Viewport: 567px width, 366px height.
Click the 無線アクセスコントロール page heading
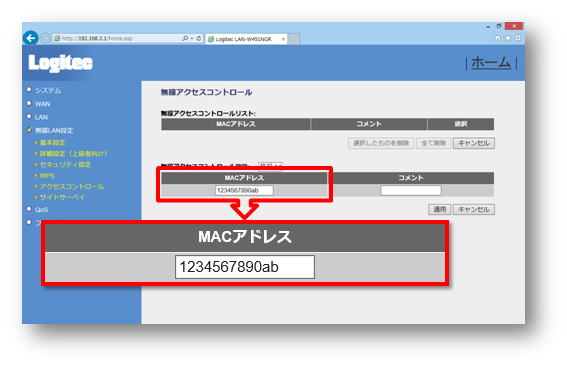[206, 93]
